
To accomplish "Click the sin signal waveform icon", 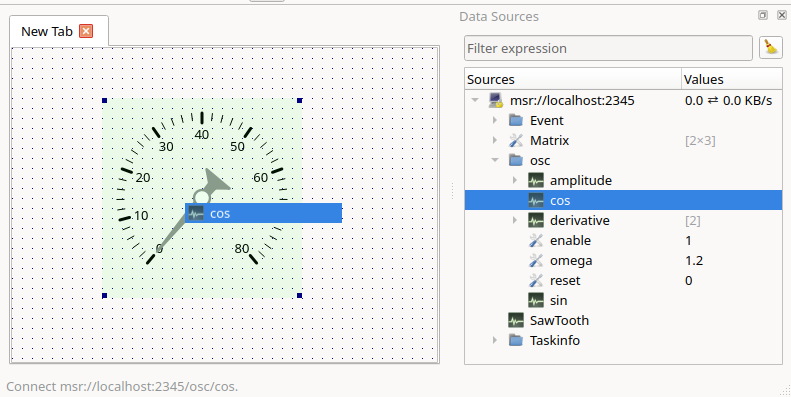I will 536,301.
